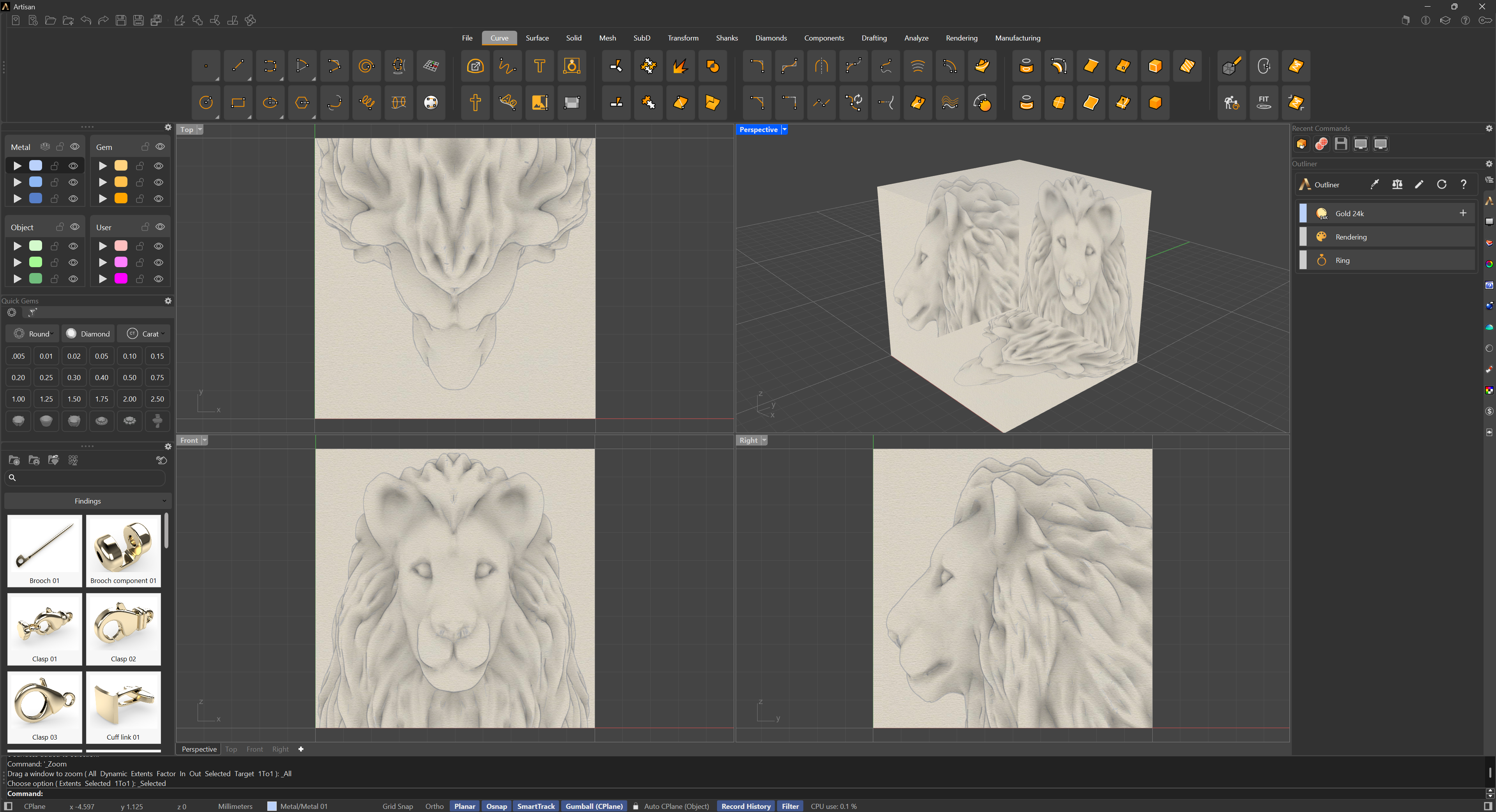Screen dimensions: 1496x812
Task: Select the Rectangle curve tool
Action: pyautogui.click(x=238, y=103)
